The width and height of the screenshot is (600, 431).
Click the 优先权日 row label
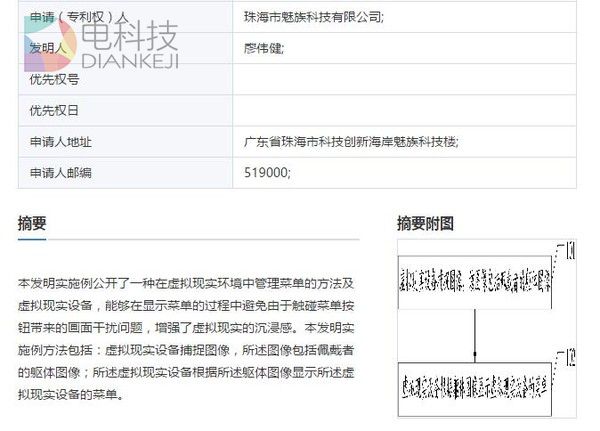(54, 111)
